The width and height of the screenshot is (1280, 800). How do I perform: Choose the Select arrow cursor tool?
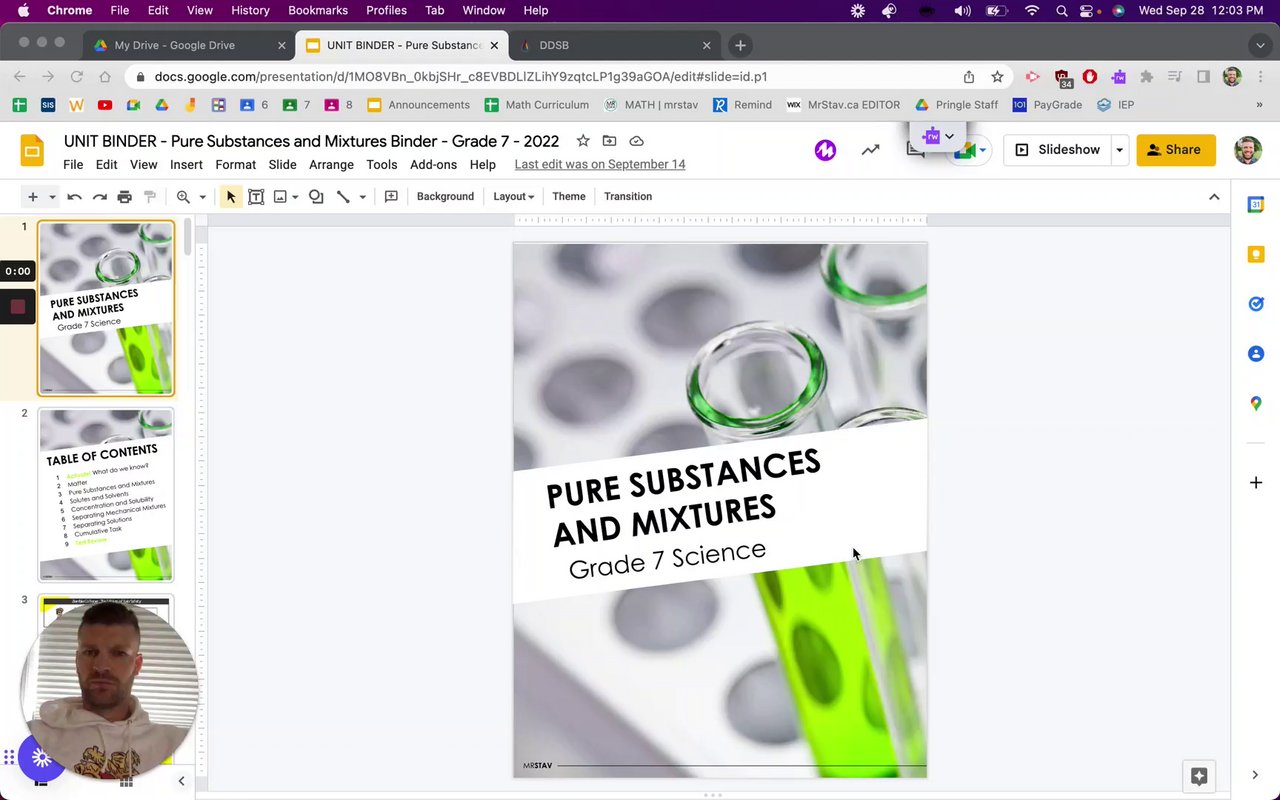(231, 197)
